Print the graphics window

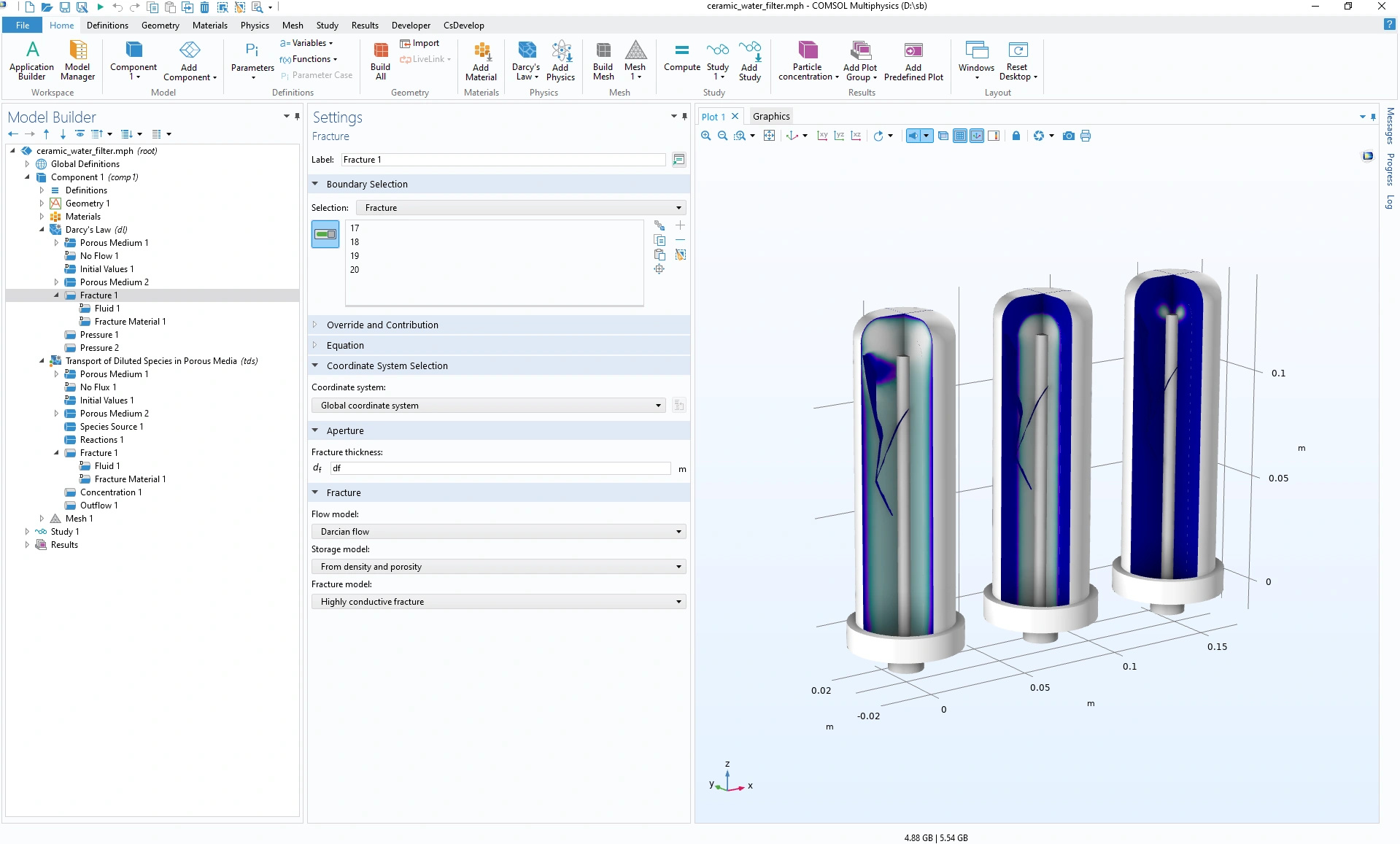[1086, 136]
